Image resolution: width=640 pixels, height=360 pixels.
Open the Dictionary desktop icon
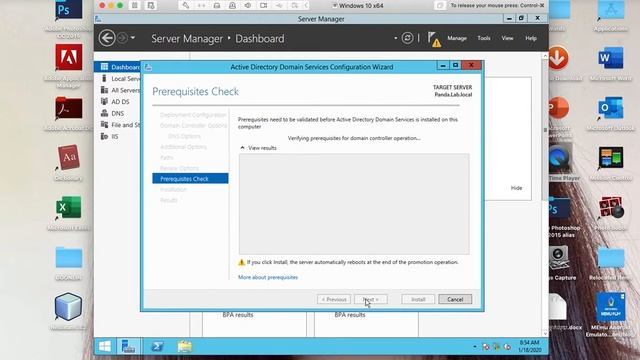tap(69, 158)
